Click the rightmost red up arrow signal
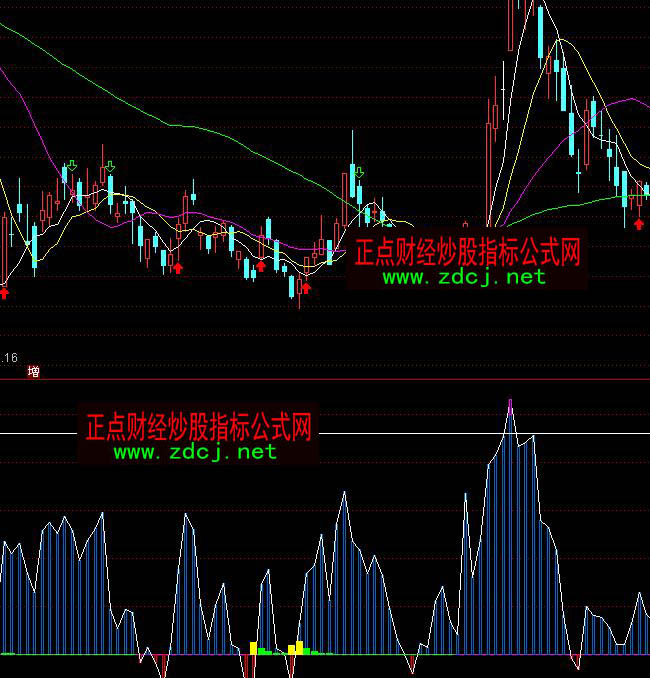The width and height of the screenshot is (650, 678). 639,224
